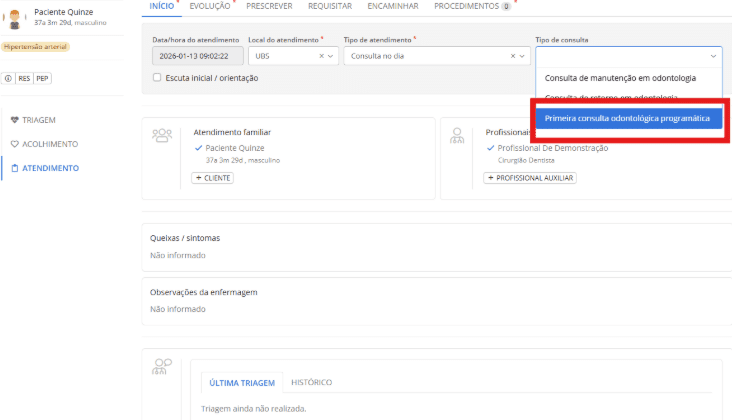Click the + PROFISSIONAL AUXILIAR button
This screenshot has width=732, height=420.
click(x=530, y=178)
